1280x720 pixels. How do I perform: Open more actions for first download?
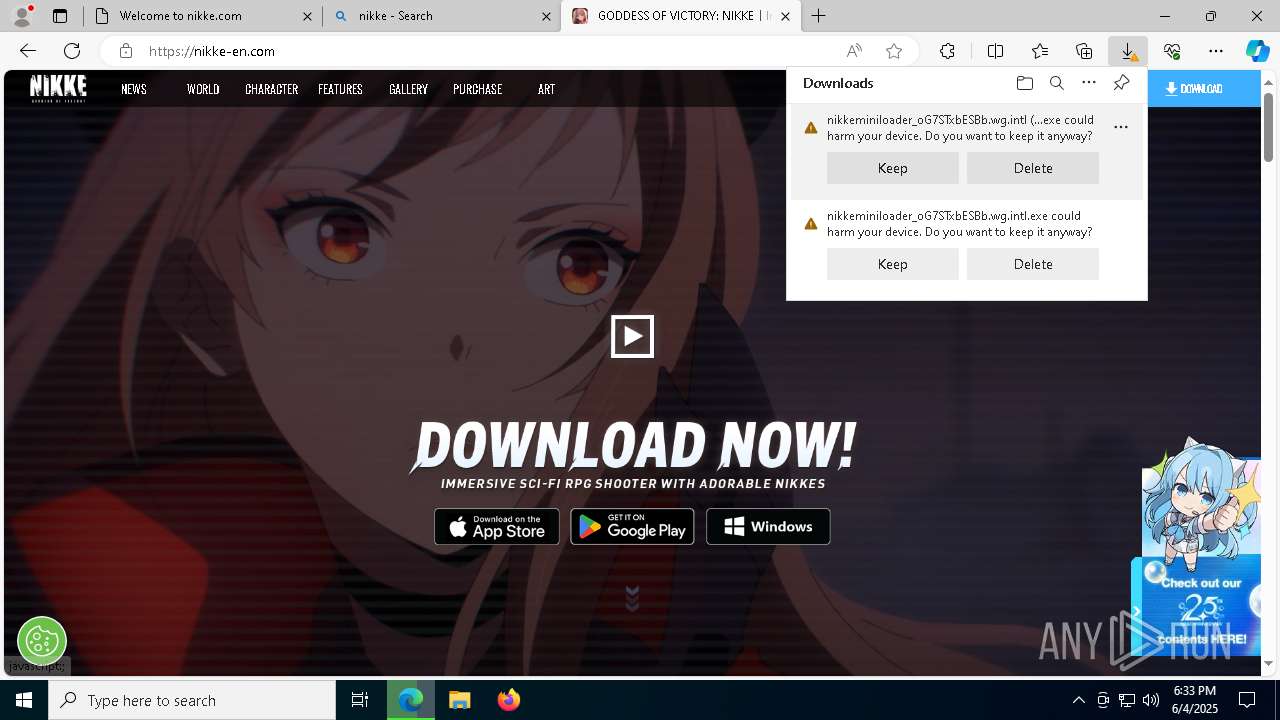point(1121,127)
